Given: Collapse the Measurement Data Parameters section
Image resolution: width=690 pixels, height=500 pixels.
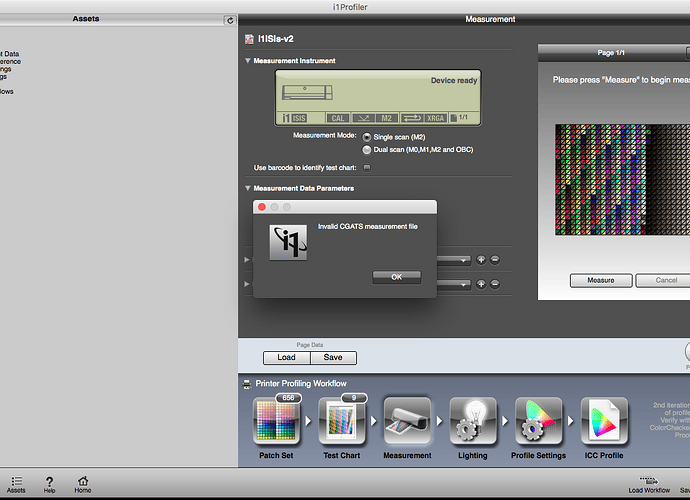Looking at the screenshot, I should (x=248, y=188).
